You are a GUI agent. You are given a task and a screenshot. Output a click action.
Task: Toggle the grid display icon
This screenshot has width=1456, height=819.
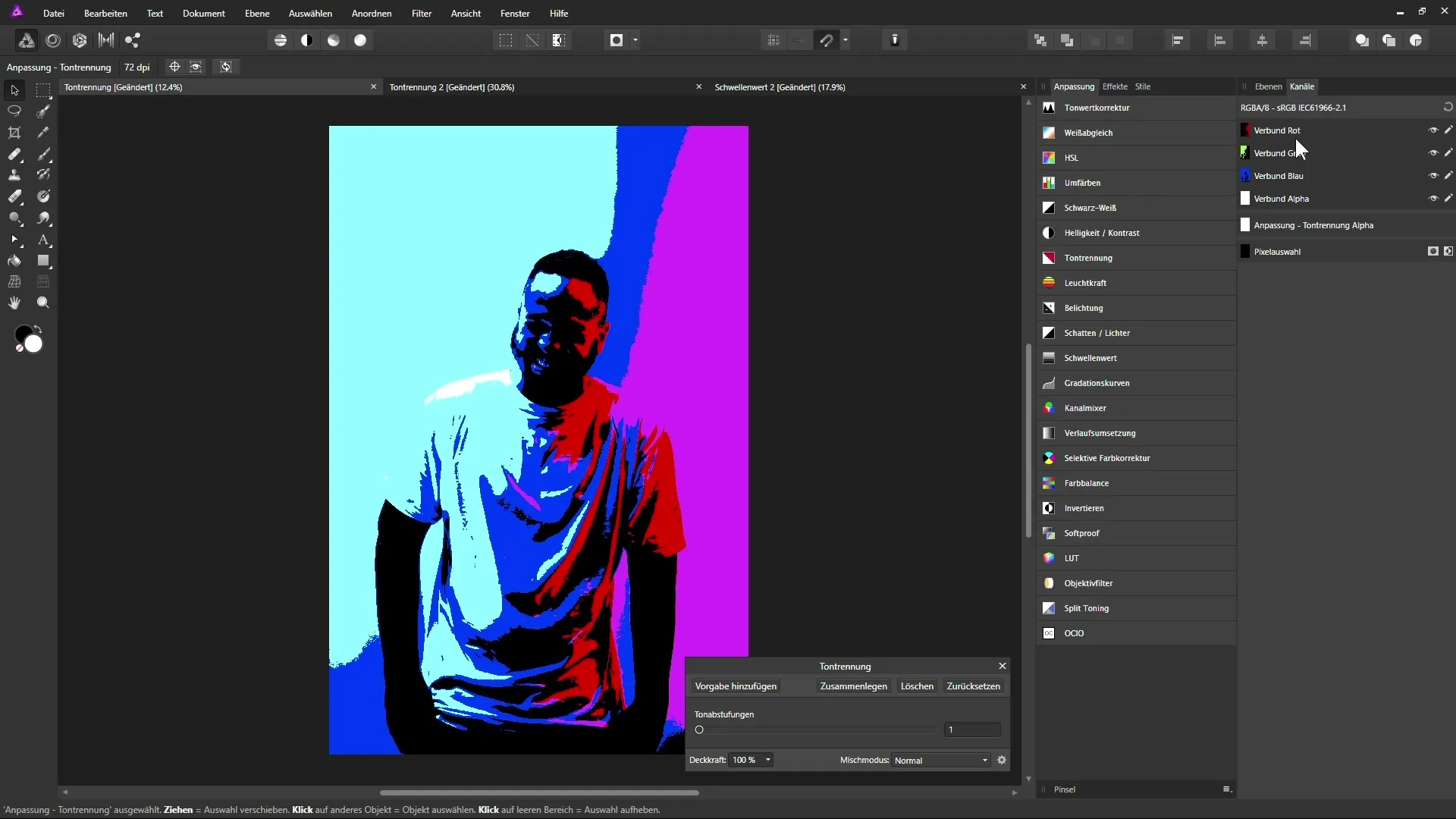click(x=773, y=40)
